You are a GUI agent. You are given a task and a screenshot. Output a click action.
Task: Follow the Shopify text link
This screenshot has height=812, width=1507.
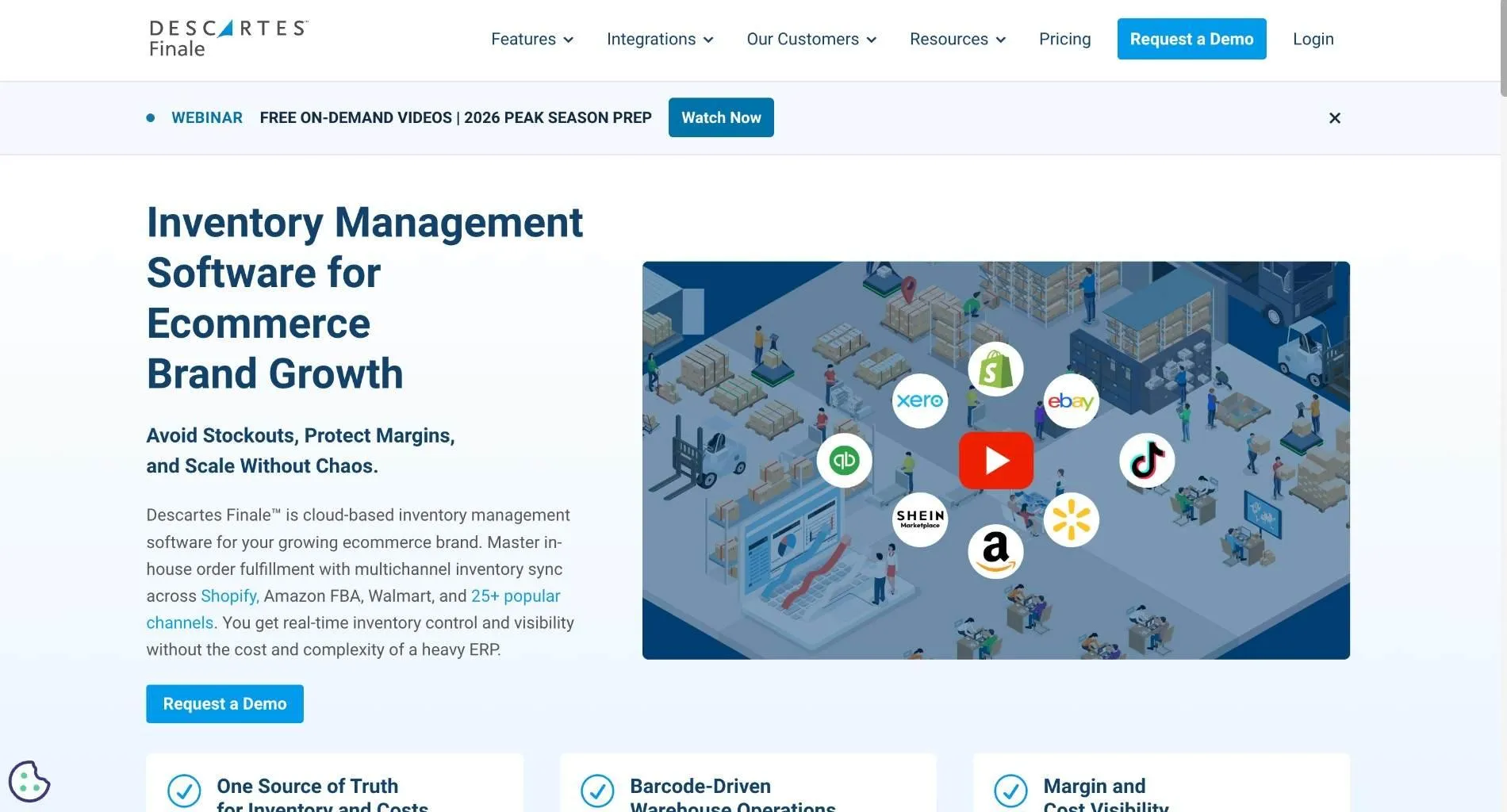(230, 596)
